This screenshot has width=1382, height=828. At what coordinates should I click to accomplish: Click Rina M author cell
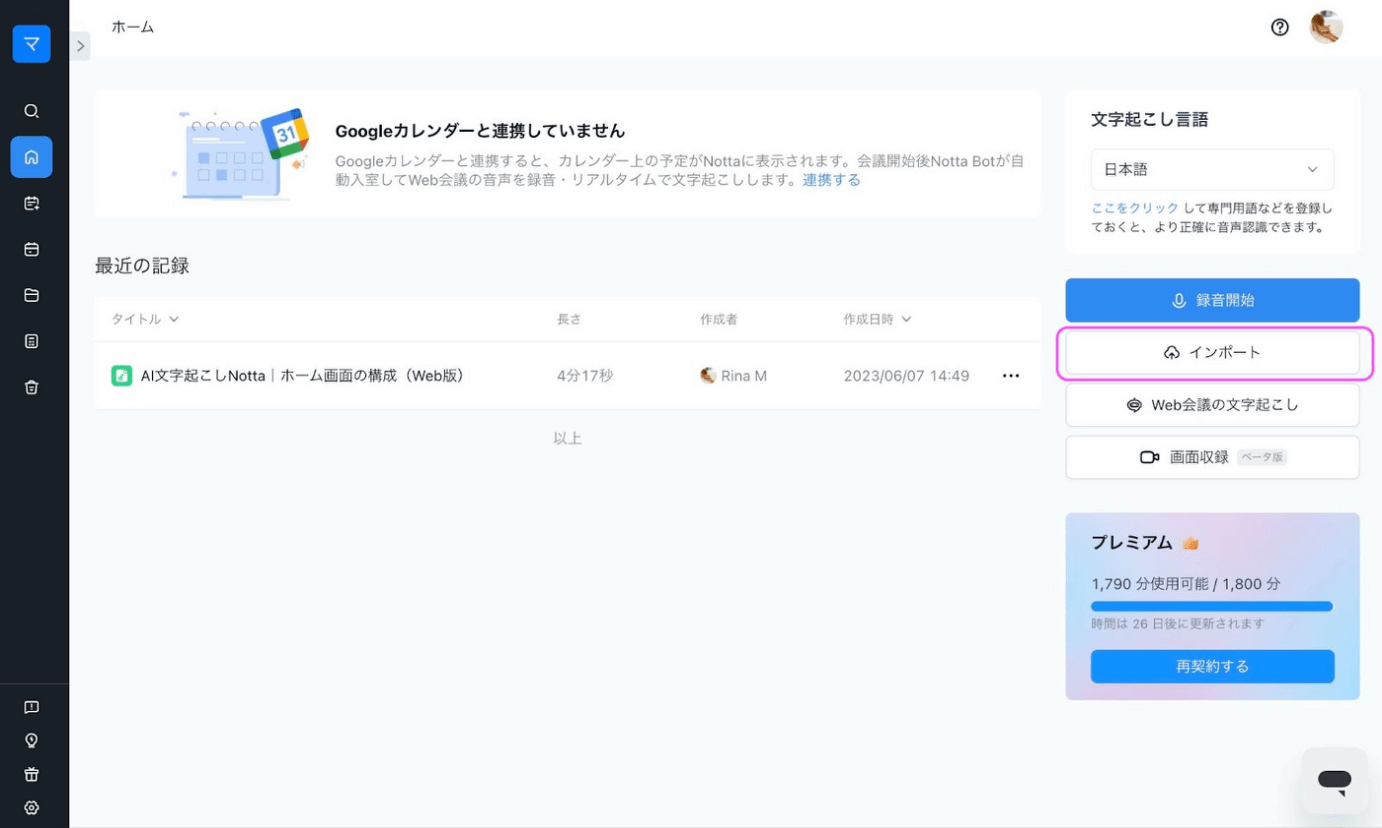(x=733, y=376)
